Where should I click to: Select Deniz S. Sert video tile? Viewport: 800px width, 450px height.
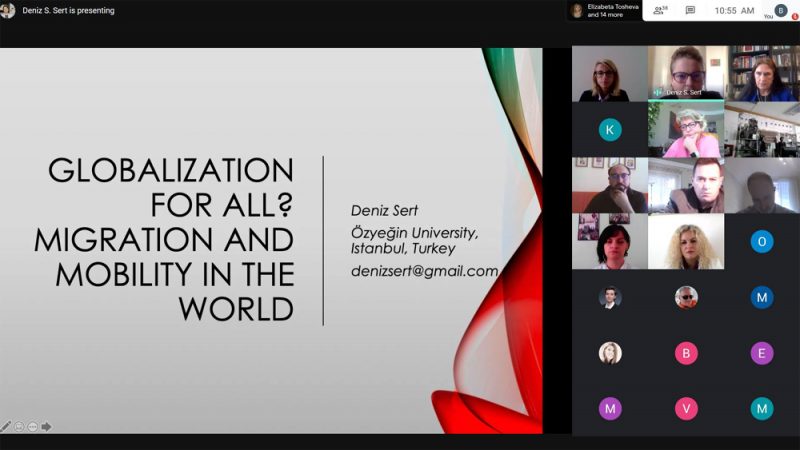click(686, 72)
